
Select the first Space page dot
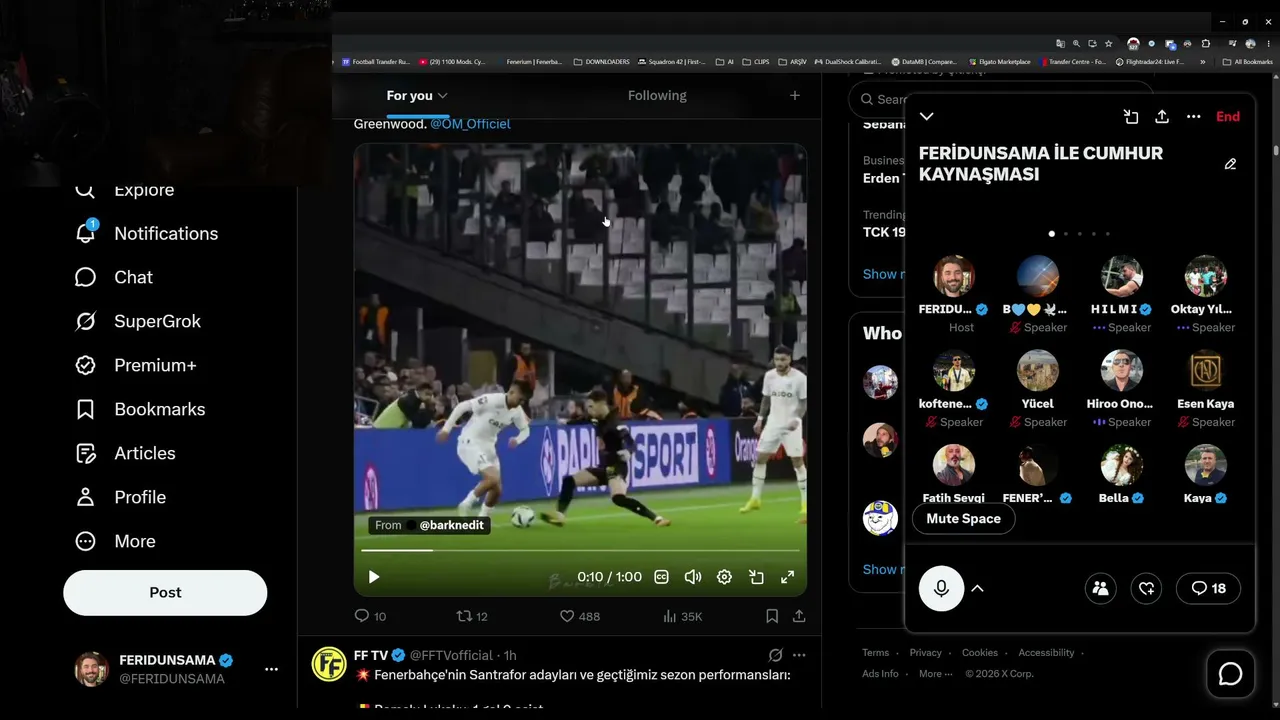pyautogui.click(x=1051, y=233)
